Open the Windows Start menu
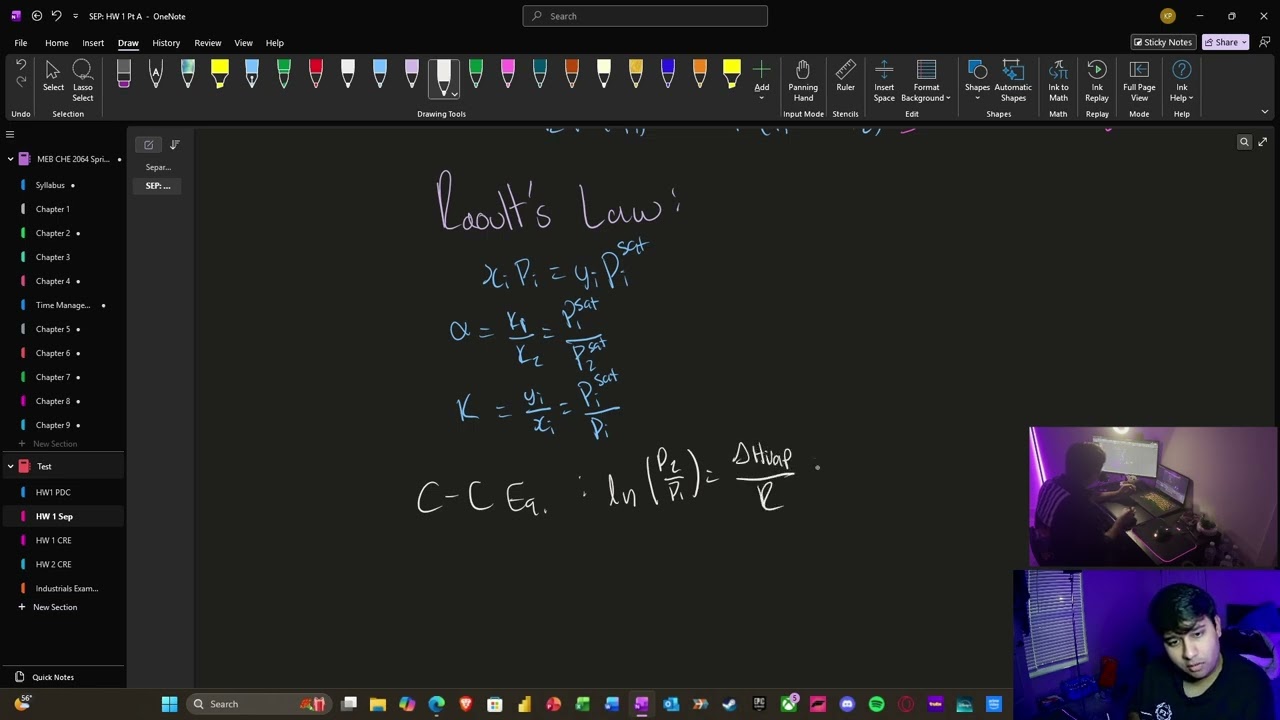The width and height of the screenshot is (1280, 720). click(x=169, y=704)
